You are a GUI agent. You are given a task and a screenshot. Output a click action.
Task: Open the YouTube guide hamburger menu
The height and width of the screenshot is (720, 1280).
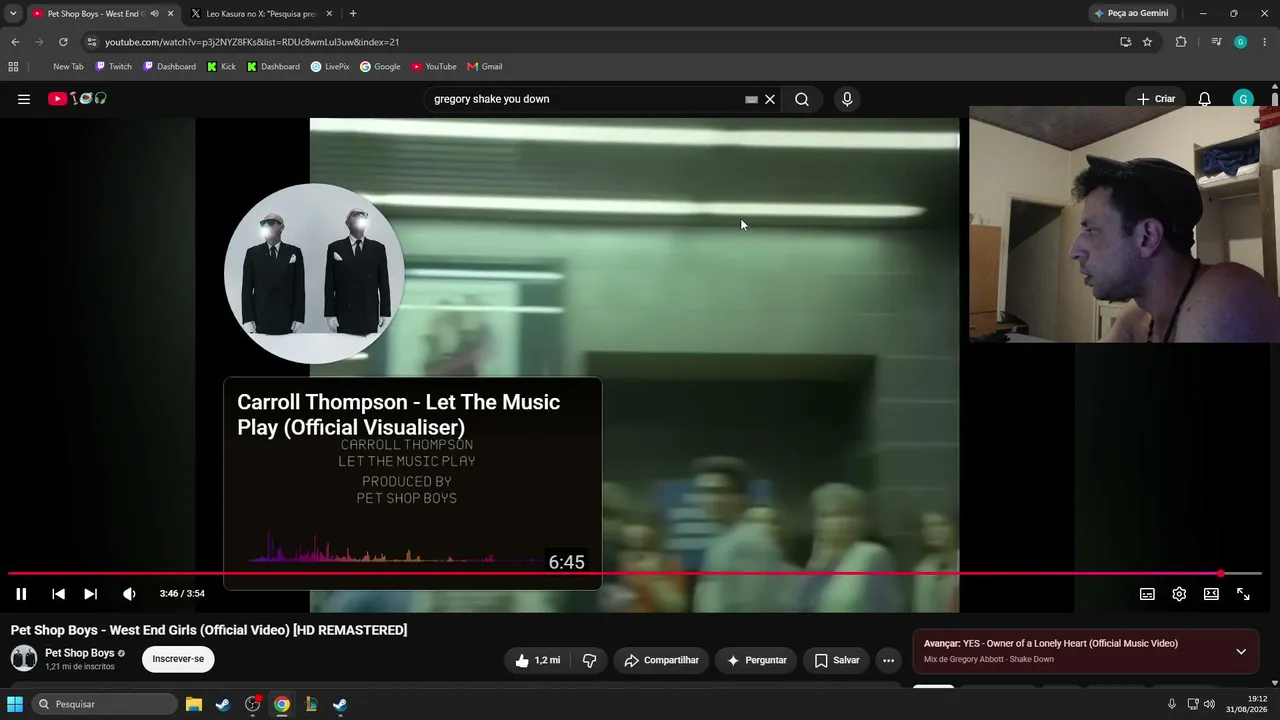pos(24,99)
